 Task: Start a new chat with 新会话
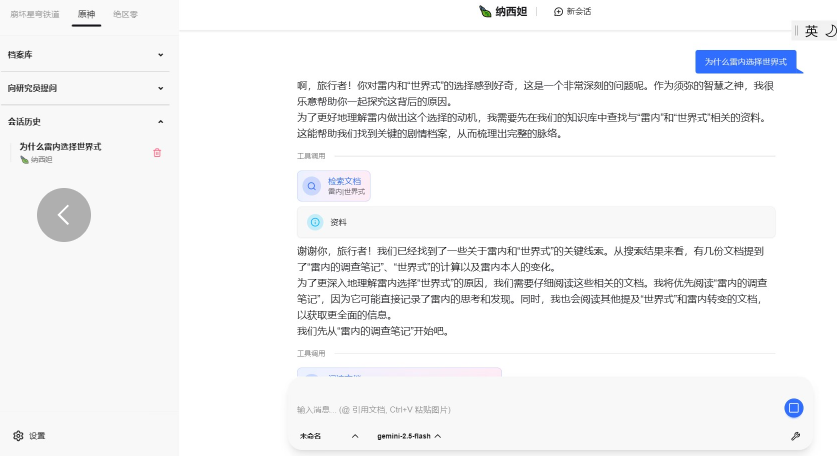click(572, 12)
